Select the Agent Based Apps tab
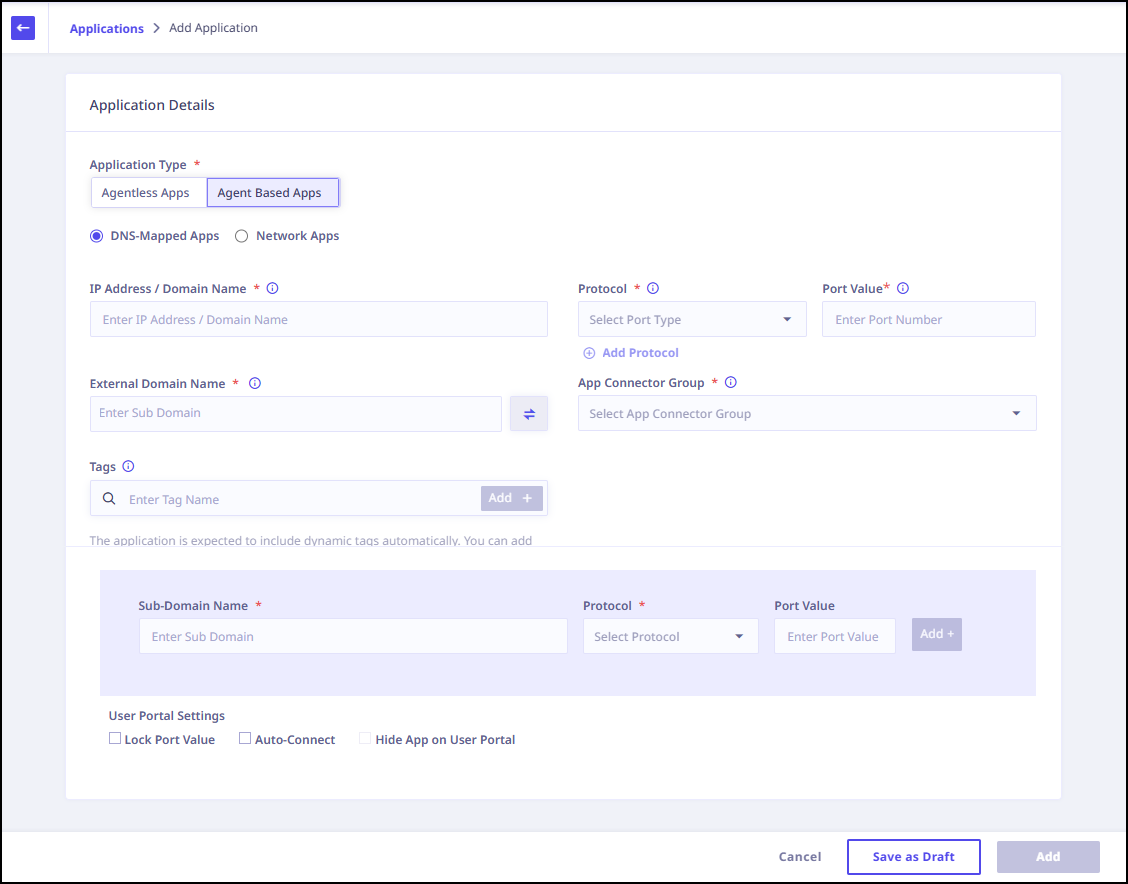This screenshot has height=884, width=1128. coord(270,193)
